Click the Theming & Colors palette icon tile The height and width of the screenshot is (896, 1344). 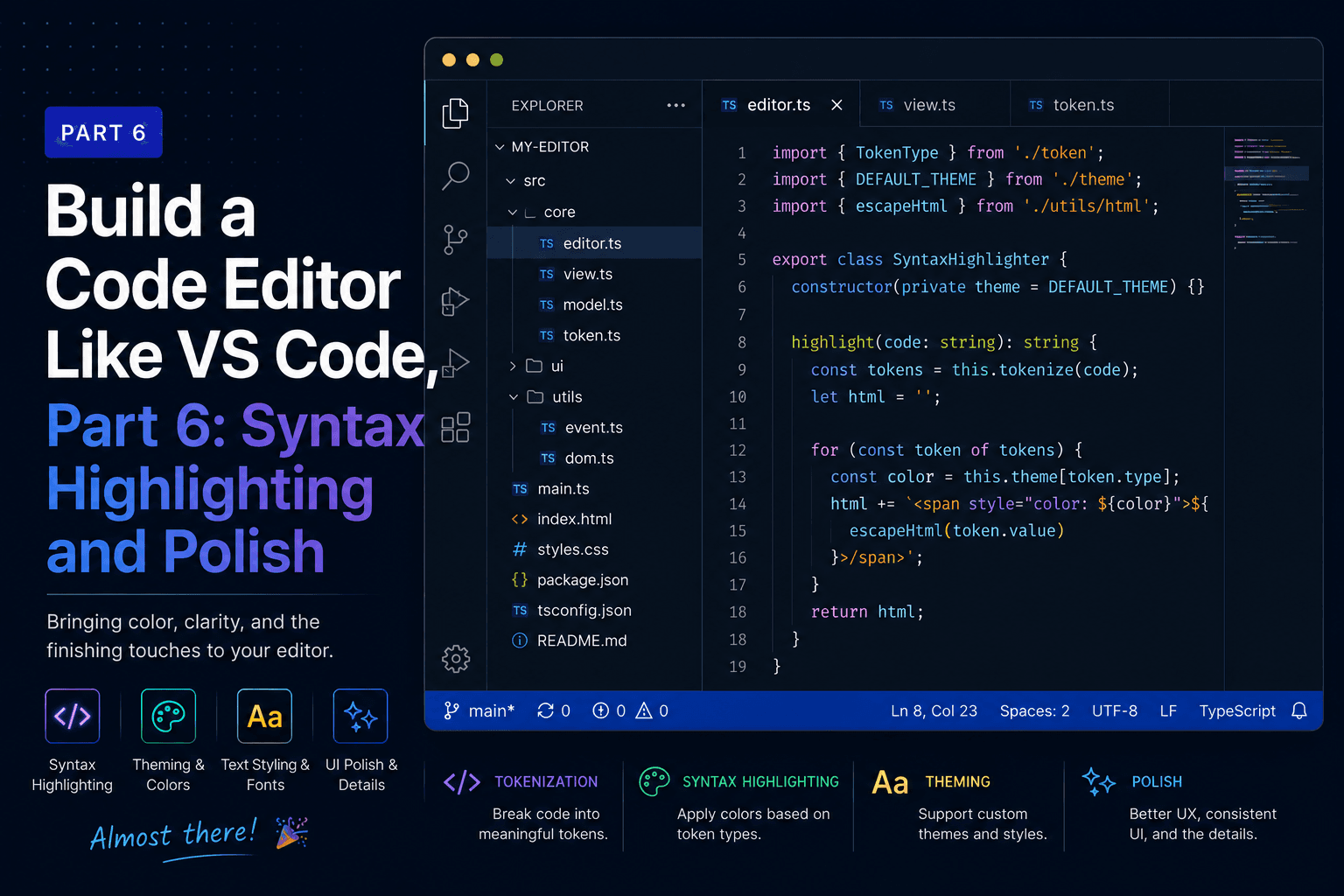[168, 716]
